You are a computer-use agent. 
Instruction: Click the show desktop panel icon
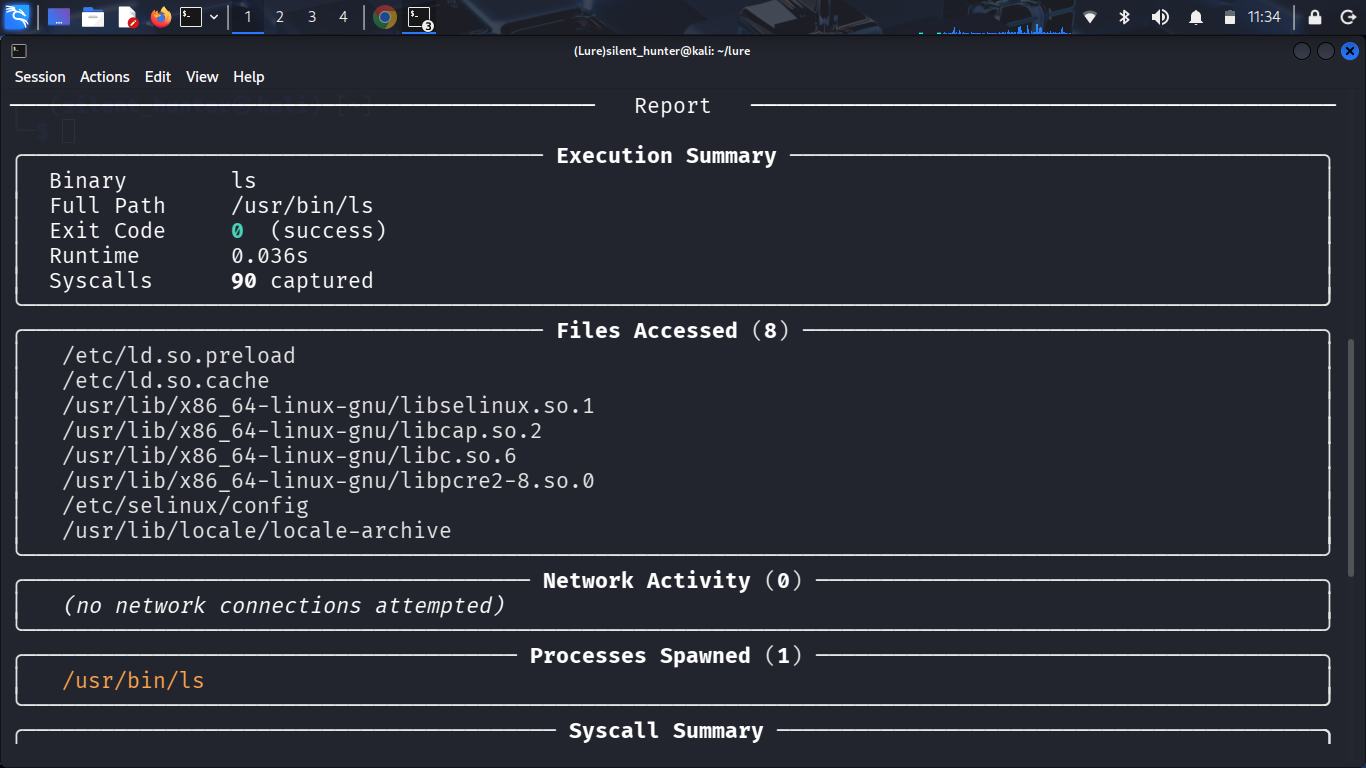coord(59,17)
